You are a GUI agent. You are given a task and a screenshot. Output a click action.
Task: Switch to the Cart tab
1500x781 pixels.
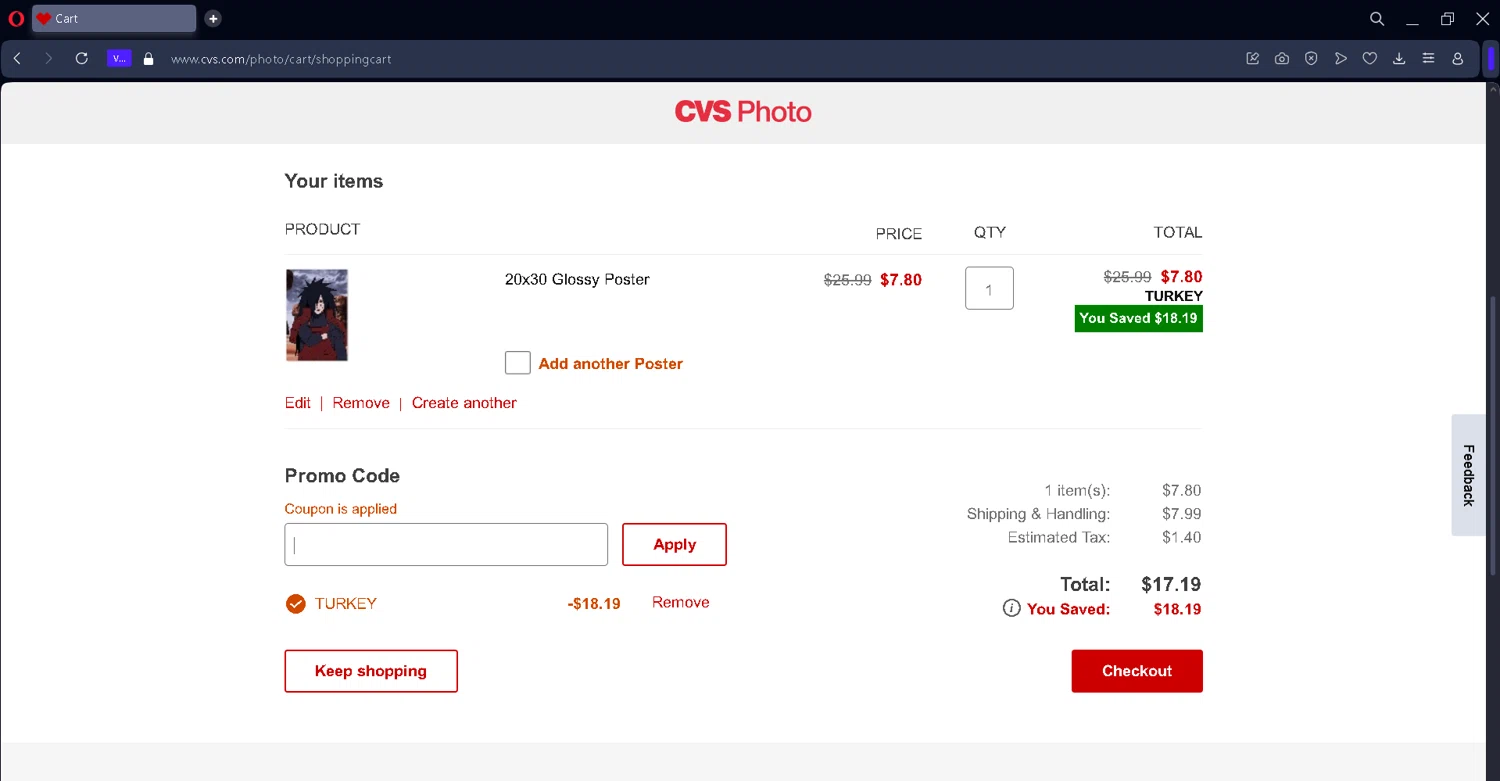point(114,18)
